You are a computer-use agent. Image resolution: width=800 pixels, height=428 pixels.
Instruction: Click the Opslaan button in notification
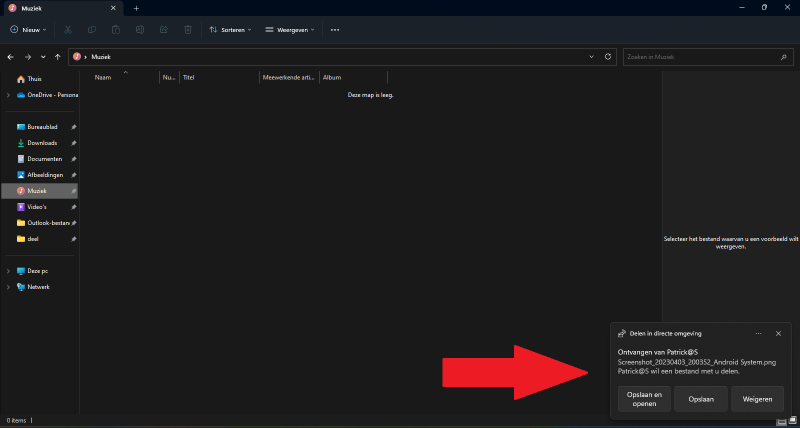tap(700, 399)
